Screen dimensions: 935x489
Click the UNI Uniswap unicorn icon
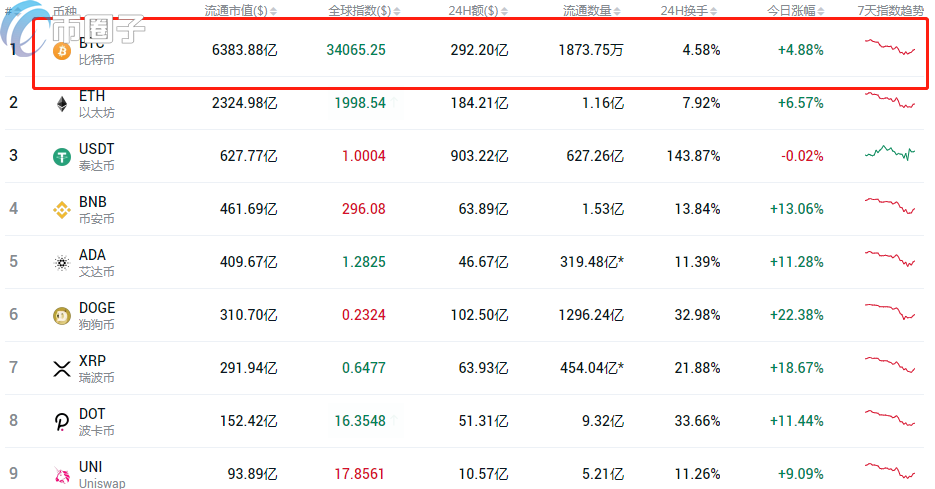61,475
